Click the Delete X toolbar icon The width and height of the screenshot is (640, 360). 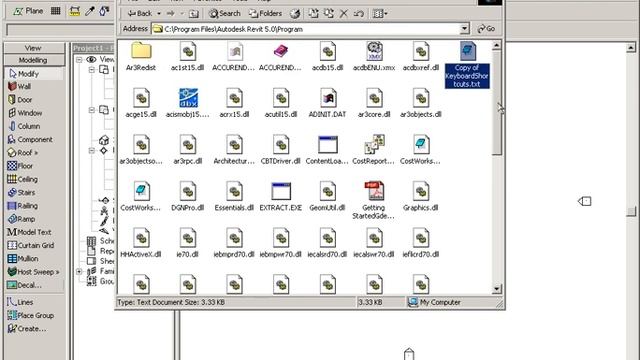(x=344, y=13)
